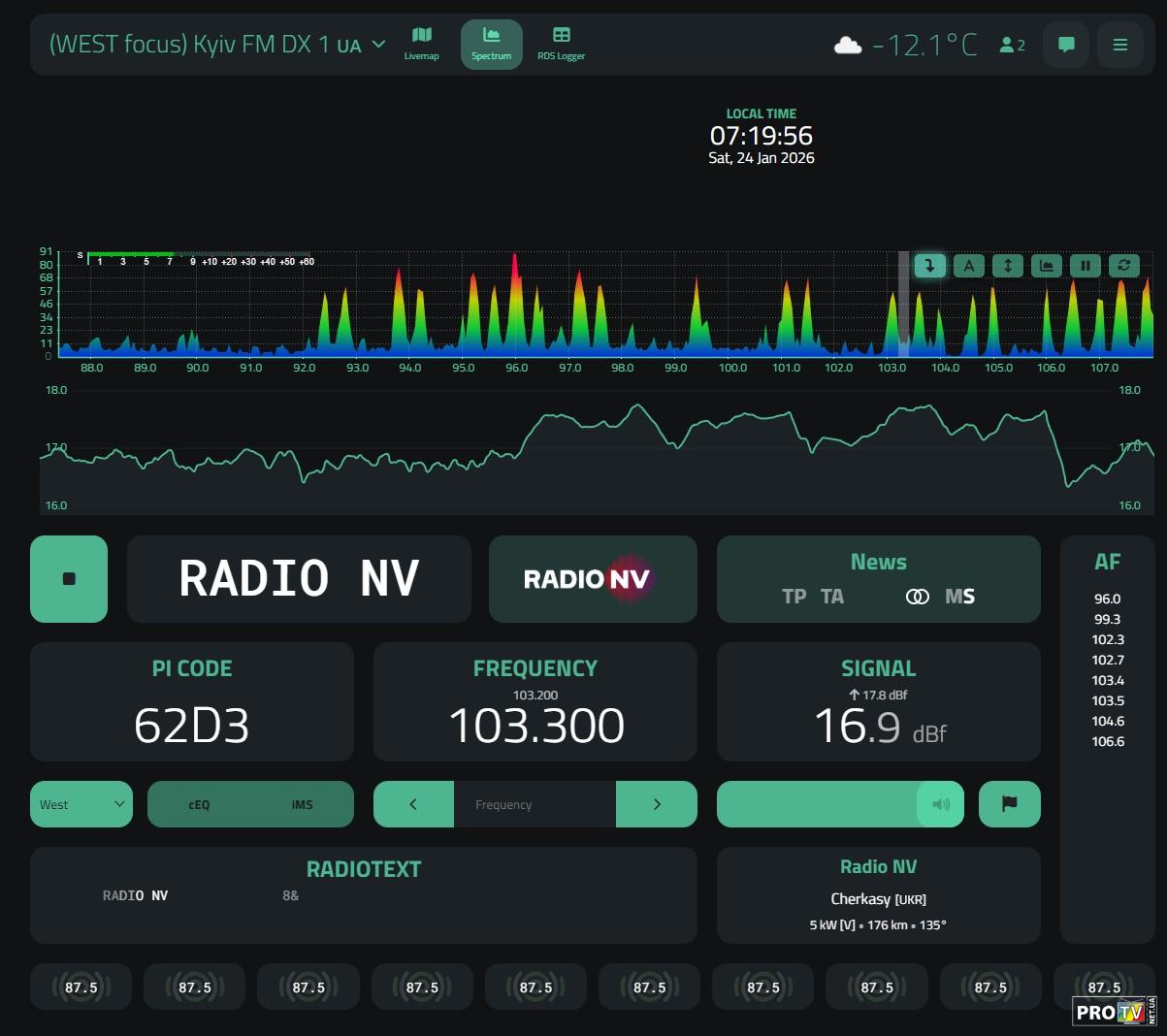Pause the spectrum graph
This screenshot has height=1036, width=1167.
pyautogui.click(x=1086, y=265)
